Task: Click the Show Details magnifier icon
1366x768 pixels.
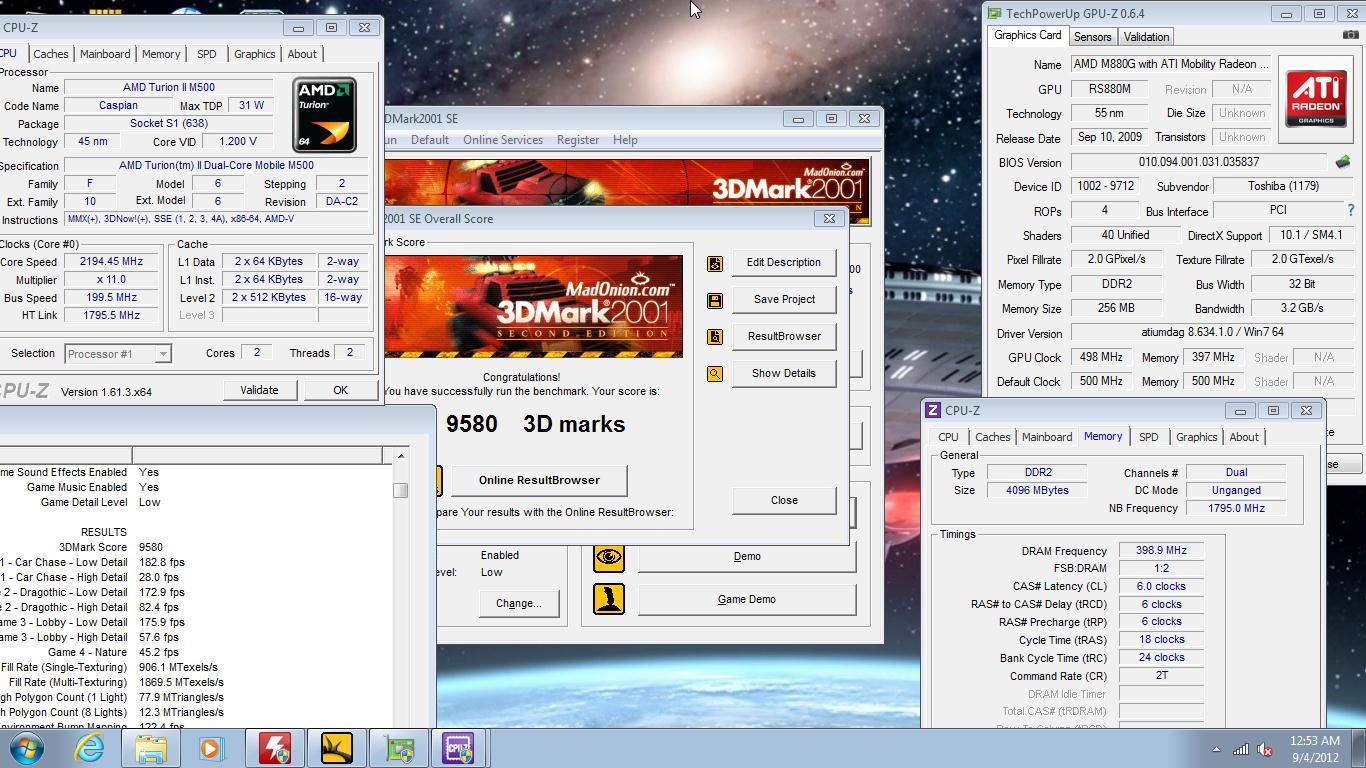Action: pyautogui.click(x=714, y=374)
